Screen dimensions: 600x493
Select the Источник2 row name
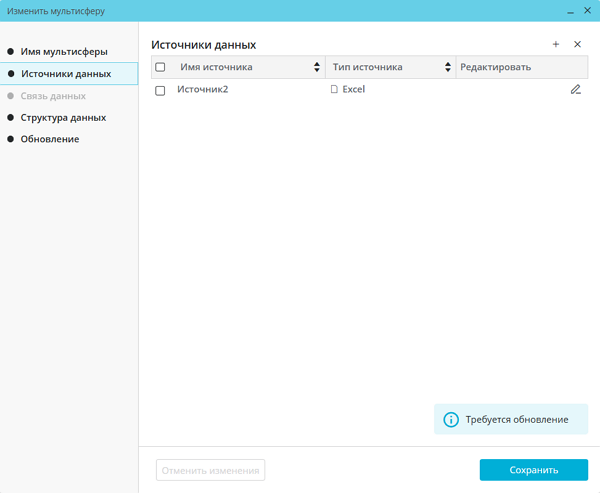[203, 90]
